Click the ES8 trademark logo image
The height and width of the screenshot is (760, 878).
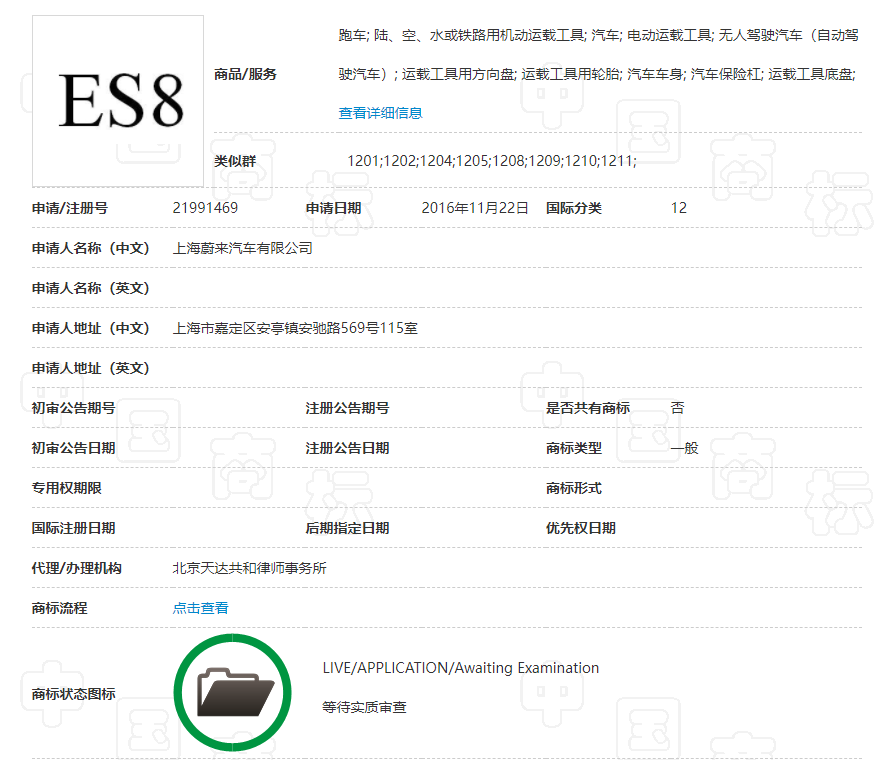[117, 100]
